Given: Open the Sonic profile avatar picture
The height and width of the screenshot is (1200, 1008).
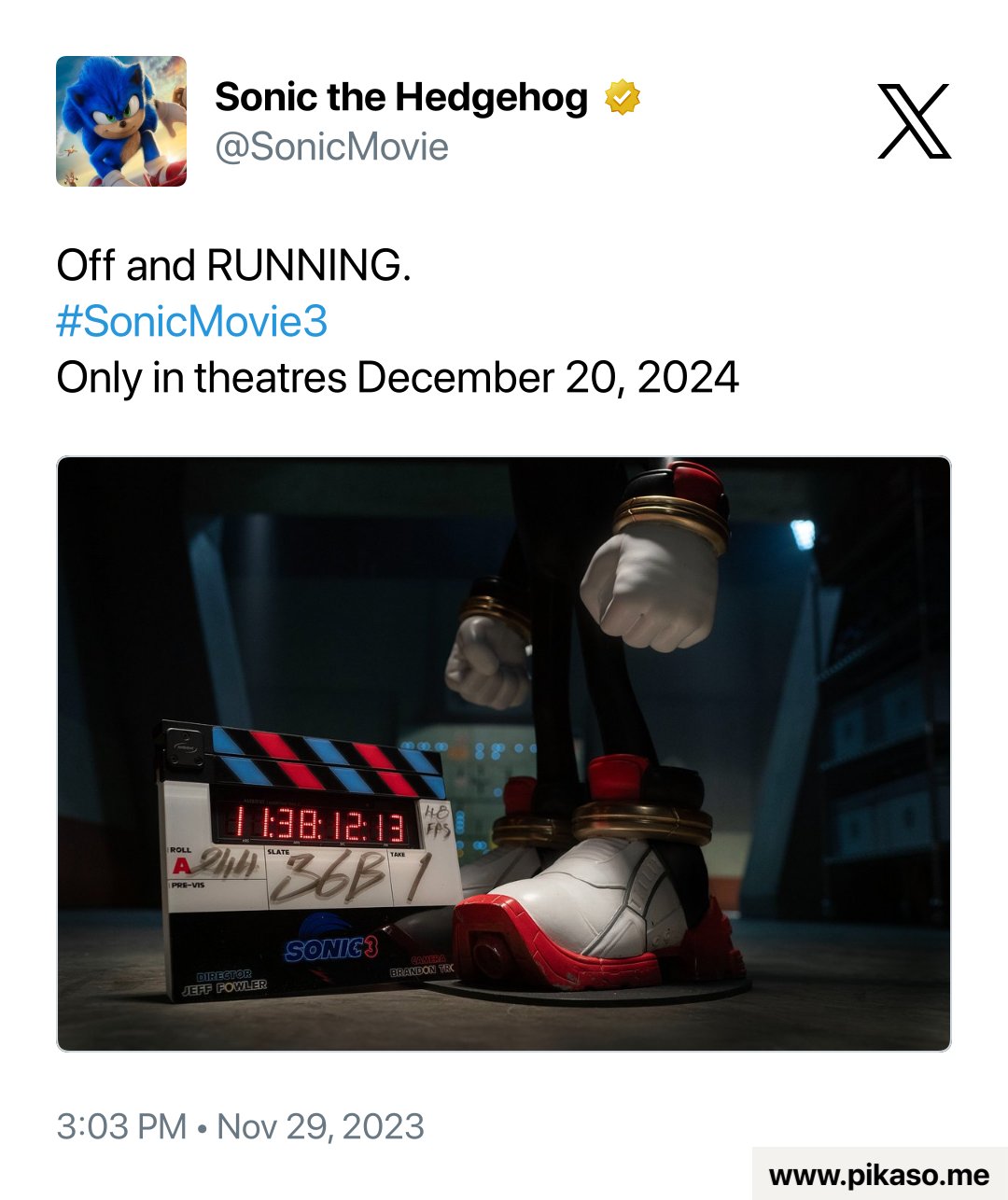Looking at the screenshot, I should click(x=121, y=121).
